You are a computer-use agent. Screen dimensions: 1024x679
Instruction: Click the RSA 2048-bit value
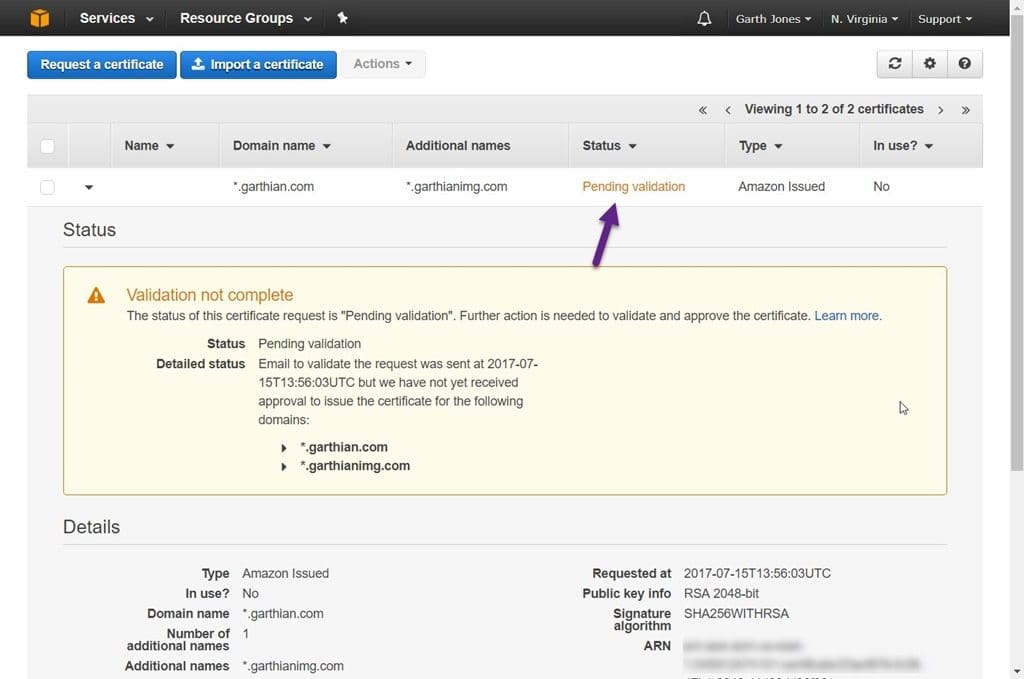[721, 593]
